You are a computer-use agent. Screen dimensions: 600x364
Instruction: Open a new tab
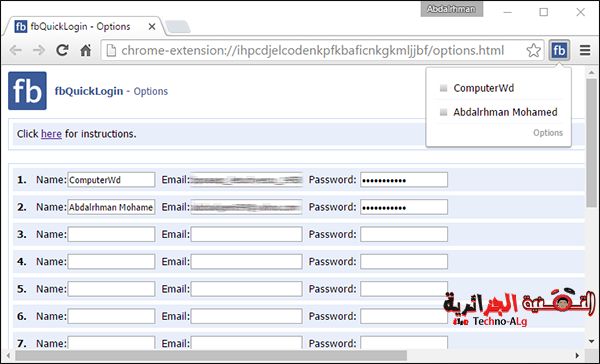[x=178, y=27]
